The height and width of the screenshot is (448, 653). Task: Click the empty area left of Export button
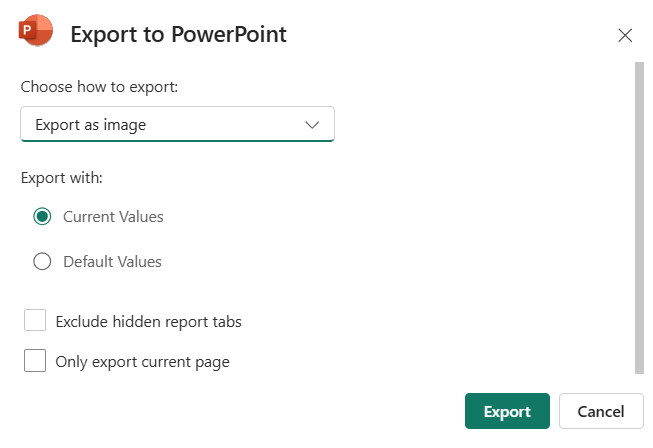[250, 411]
